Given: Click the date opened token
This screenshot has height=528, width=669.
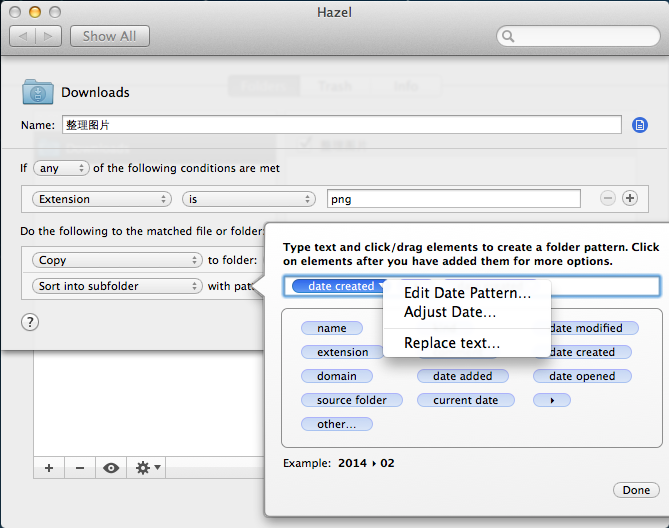Looking at the screenshot, I should point(582,376).
